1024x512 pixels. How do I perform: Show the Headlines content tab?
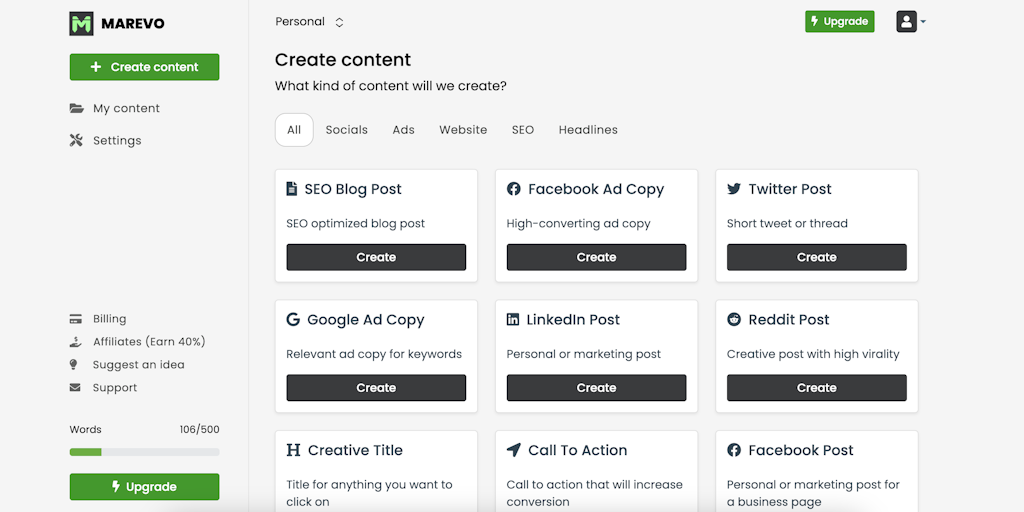click(588, 130)
